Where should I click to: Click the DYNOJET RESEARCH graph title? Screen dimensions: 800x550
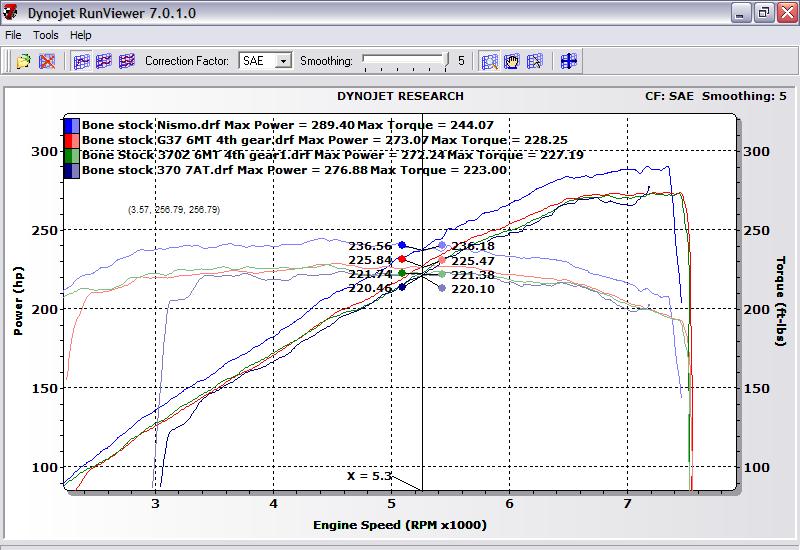(401, 96)
